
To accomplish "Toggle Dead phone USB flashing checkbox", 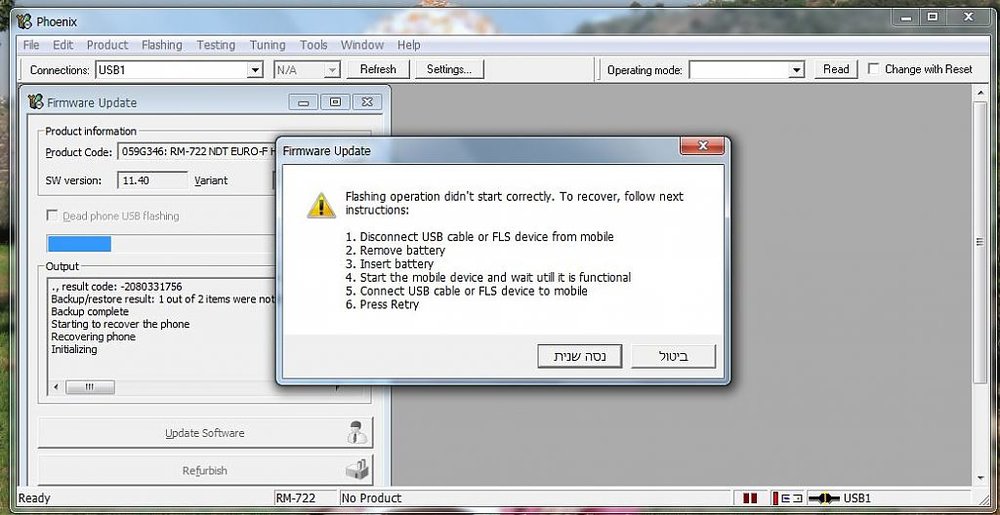I will click(x=52, y=215).
